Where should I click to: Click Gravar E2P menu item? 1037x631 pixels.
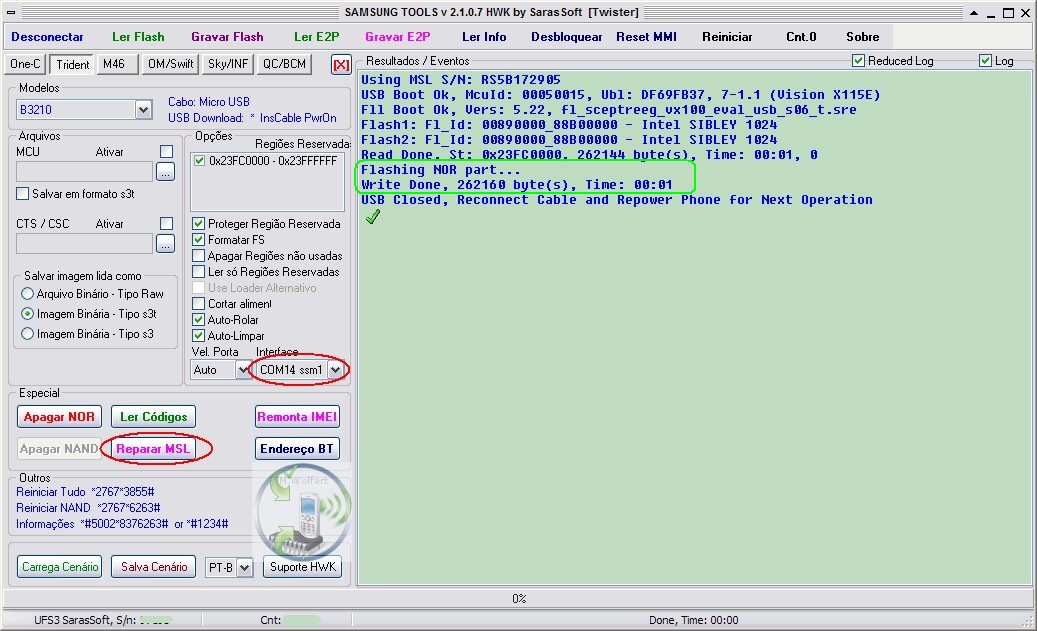(x=397, y=37)
